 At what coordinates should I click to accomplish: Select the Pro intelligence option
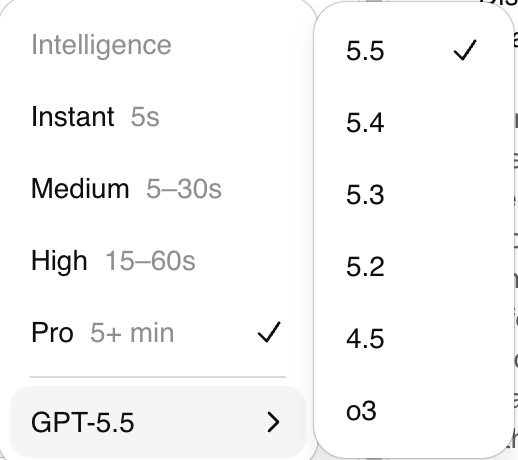coord(158,333)
